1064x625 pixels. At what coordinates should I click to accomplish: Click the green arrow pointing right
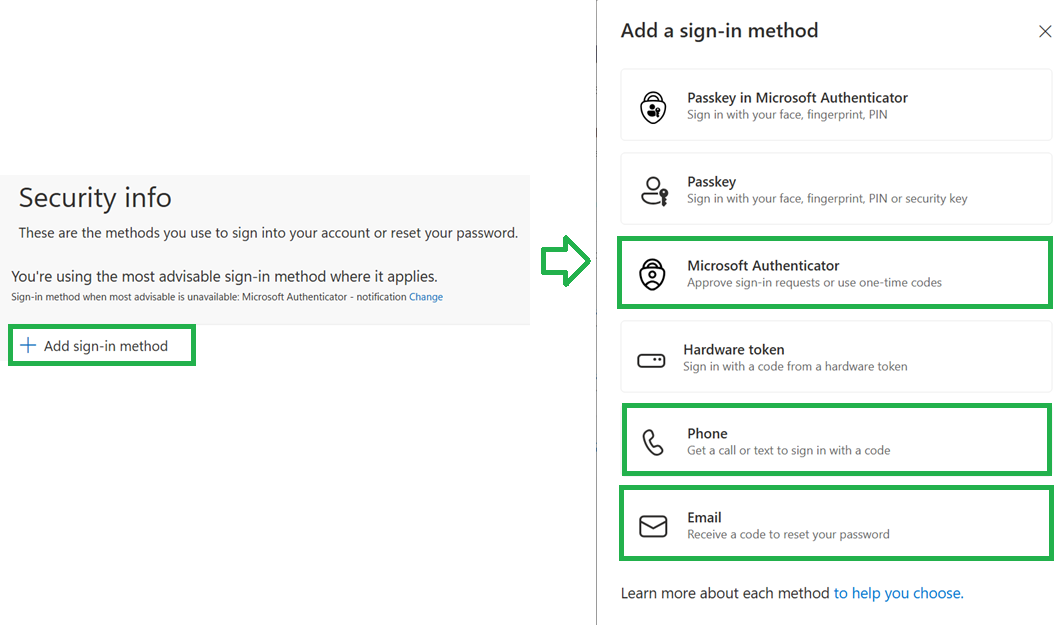click(x=565, y=261)
